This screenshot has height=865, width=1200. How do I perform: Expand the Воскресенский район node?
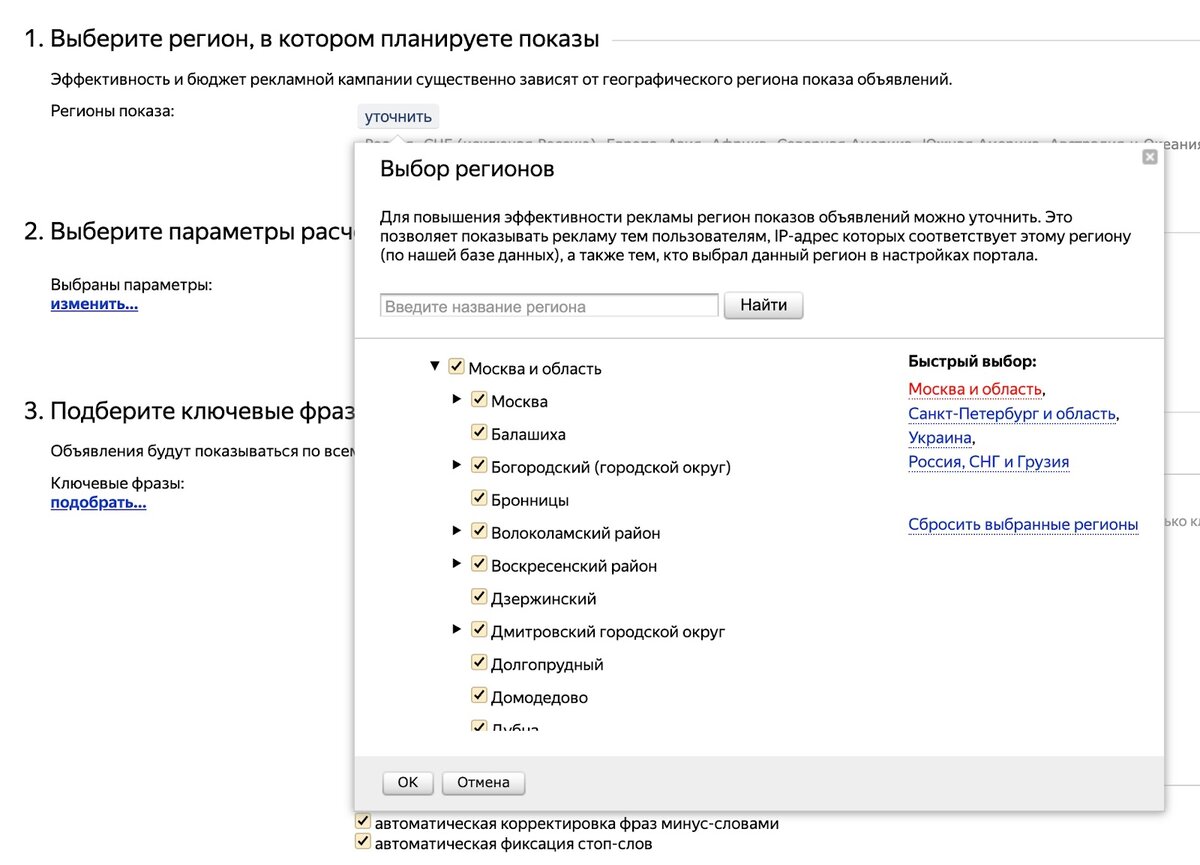click(457, 564)
